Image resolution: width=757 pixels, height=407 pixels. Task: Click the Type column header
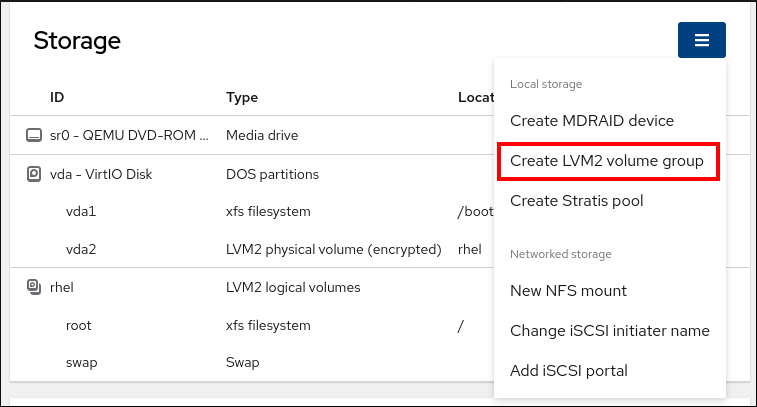point(242,97)
